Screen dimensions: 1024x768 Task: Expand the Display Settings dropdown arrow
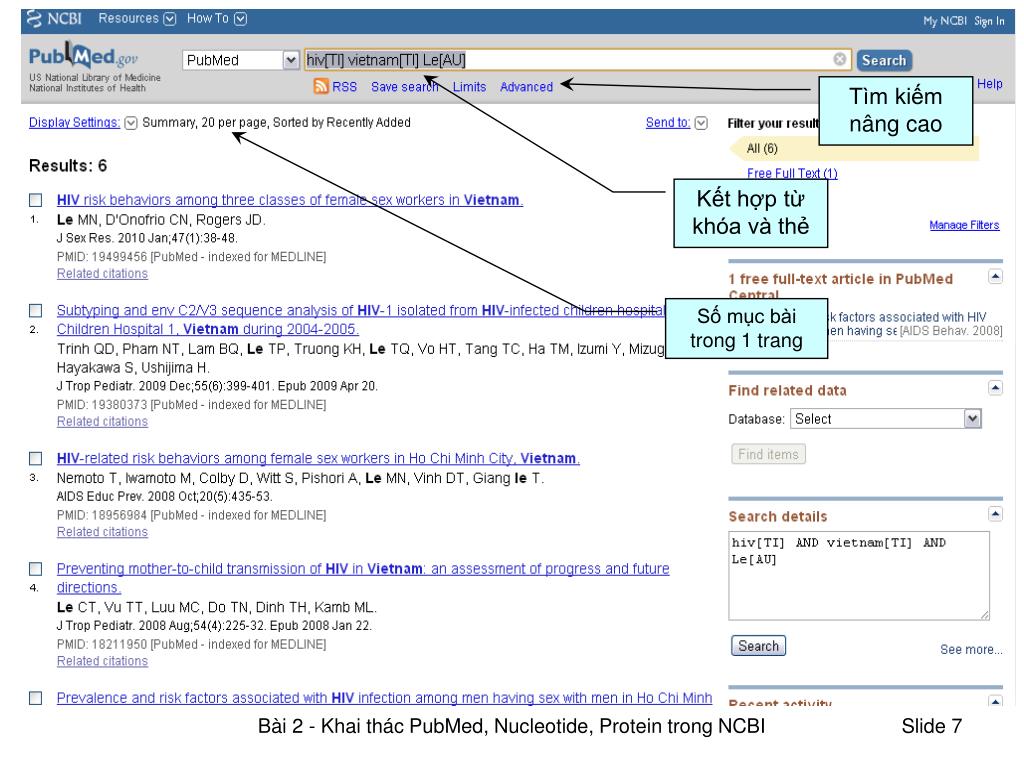[131, 123]
